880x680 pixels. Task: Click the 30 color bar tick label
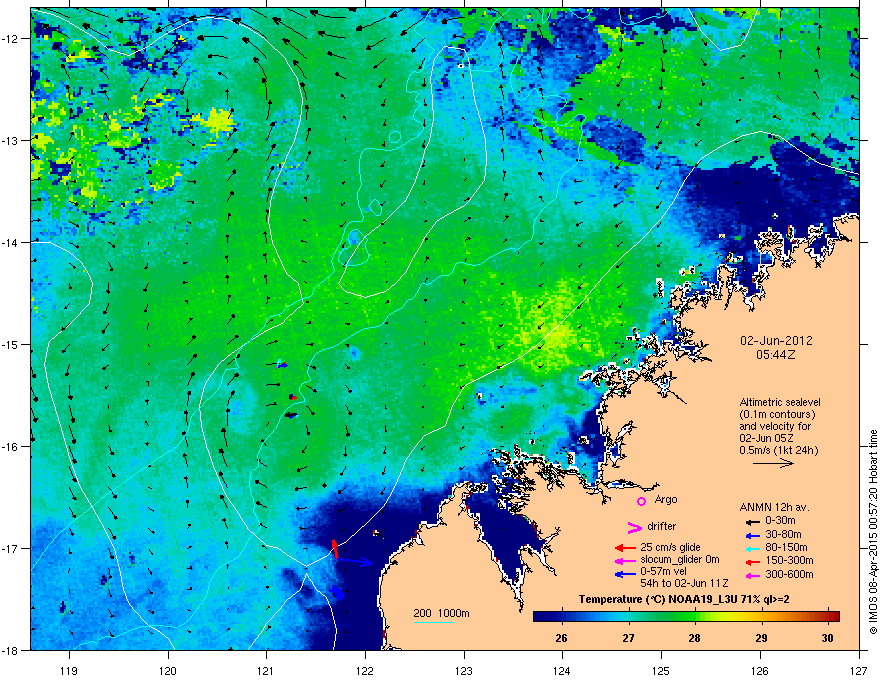[x=827, y=638]
